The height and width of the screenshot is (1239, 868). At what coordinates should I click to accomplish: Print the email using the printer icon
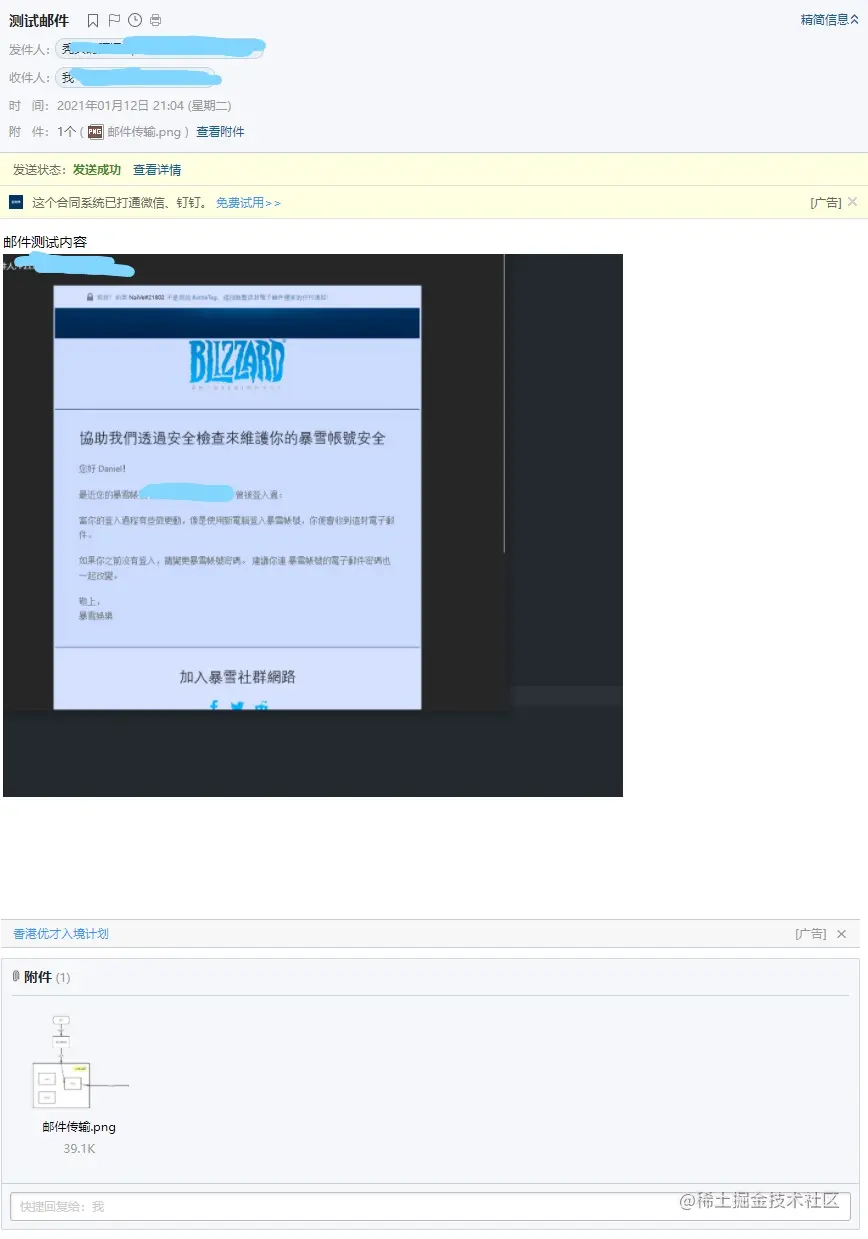[x=155, y=20]
